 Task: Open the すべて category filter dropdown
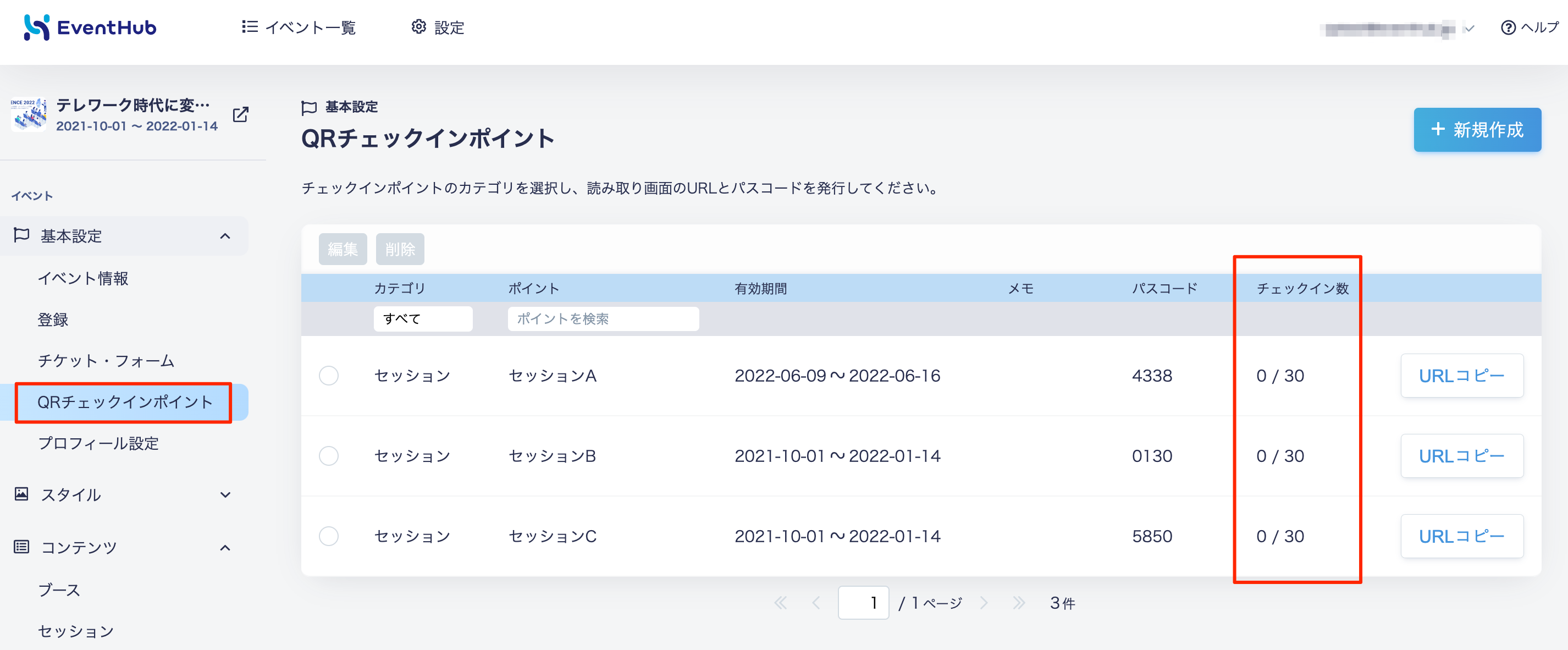pyautogui.click(x=423, y=319)
